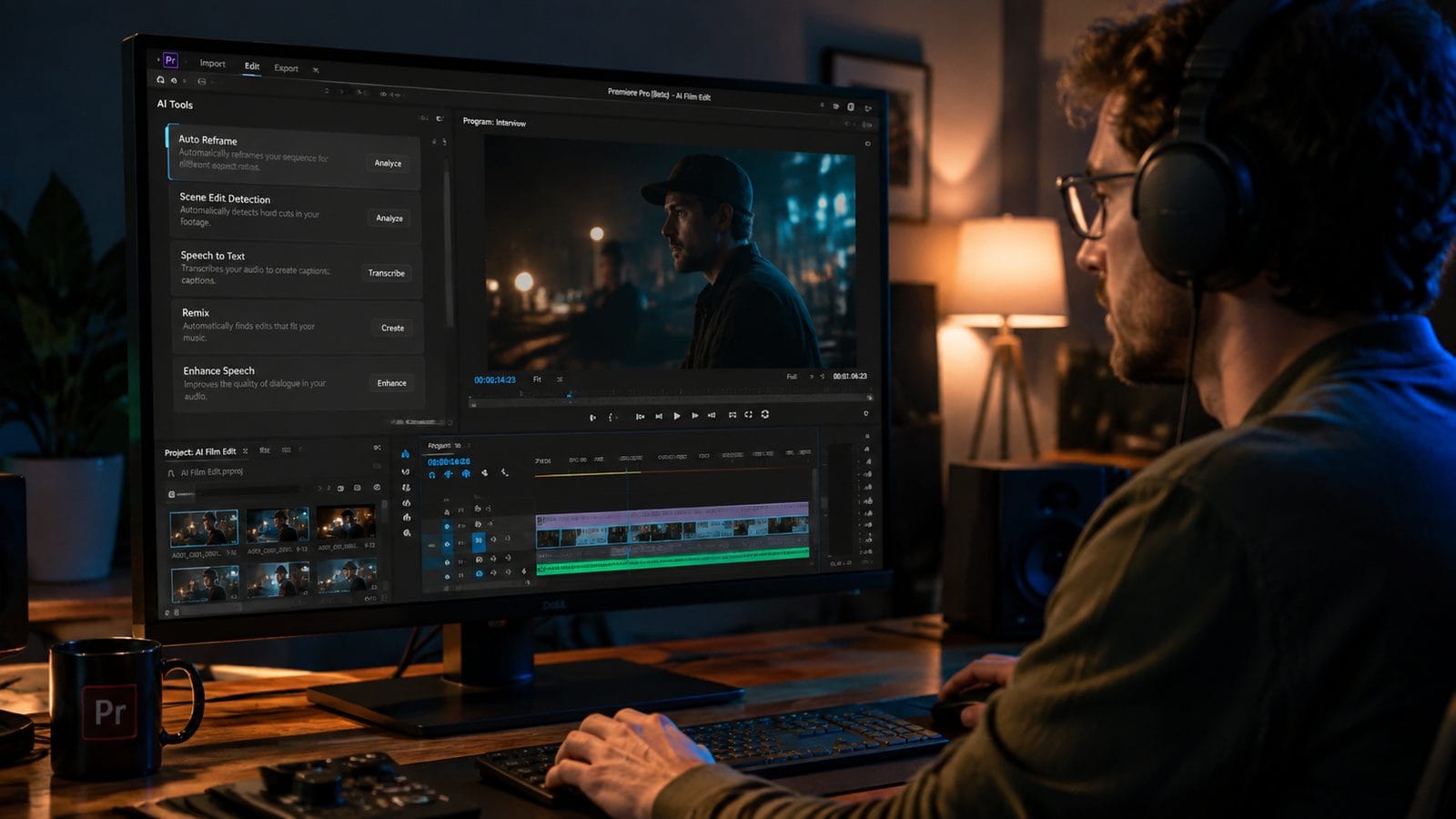Select the Remix card title
Screen dimensions: 1456x819
(196, 312)
